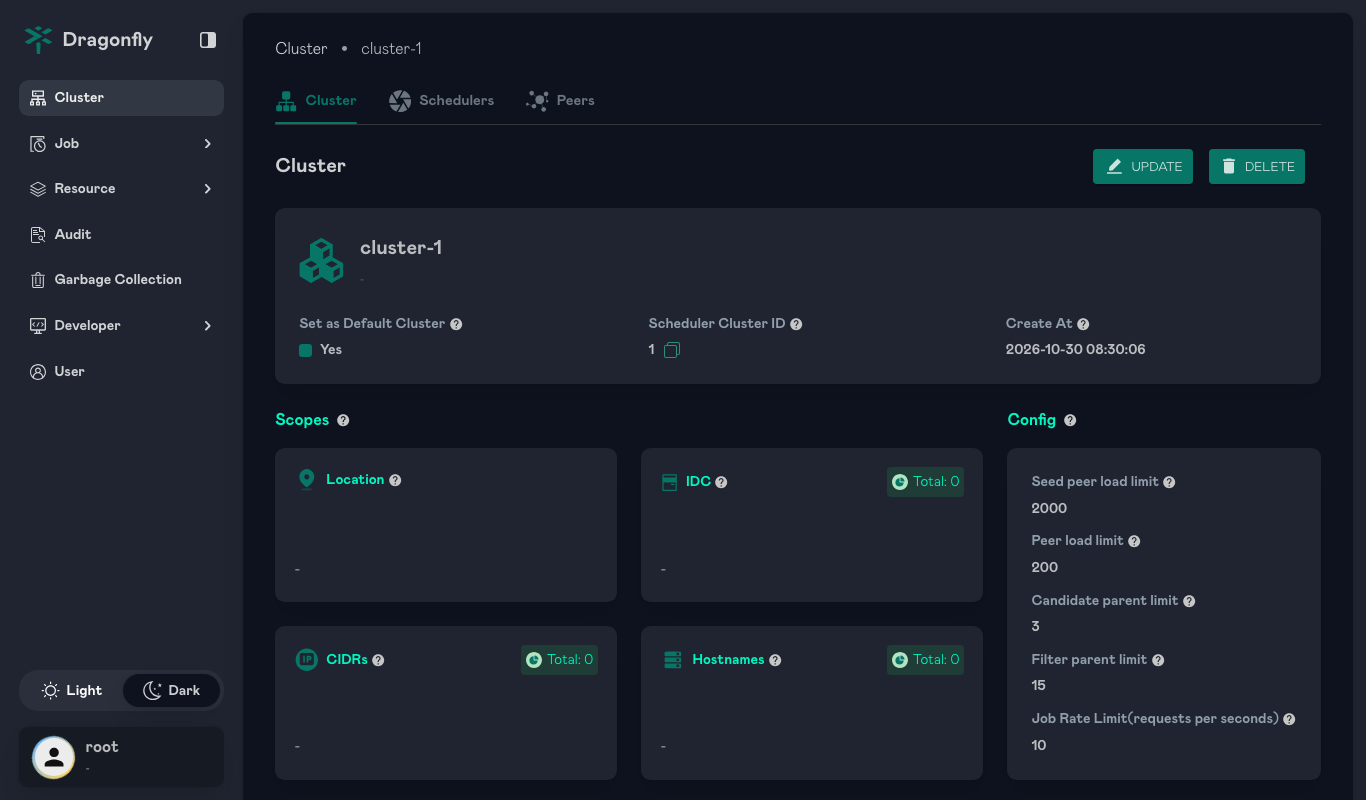Show help for Job Rate Limit

click(x=1289, y=719)
